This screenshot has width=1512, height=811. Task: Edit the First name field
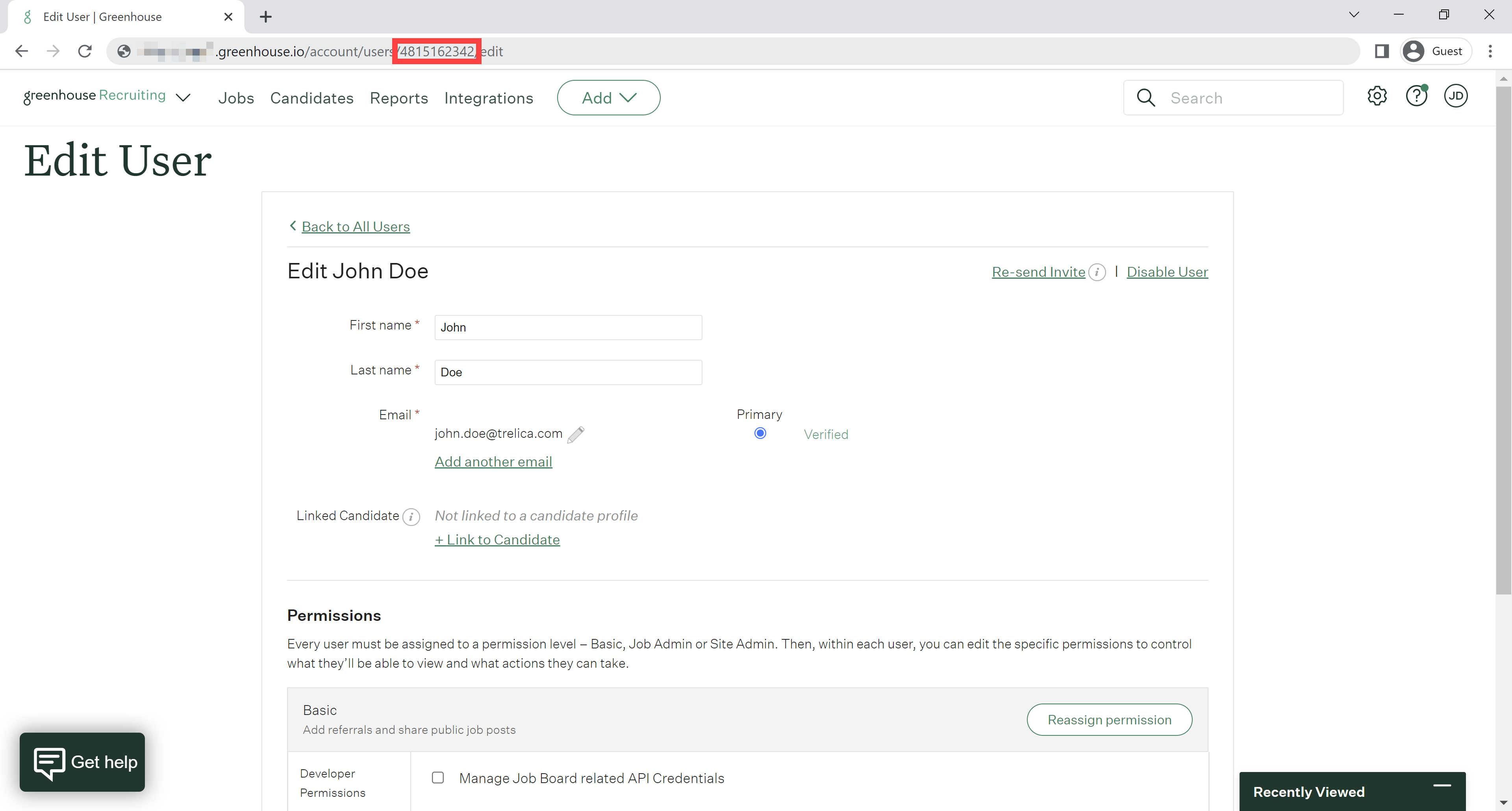pos(568,328)
